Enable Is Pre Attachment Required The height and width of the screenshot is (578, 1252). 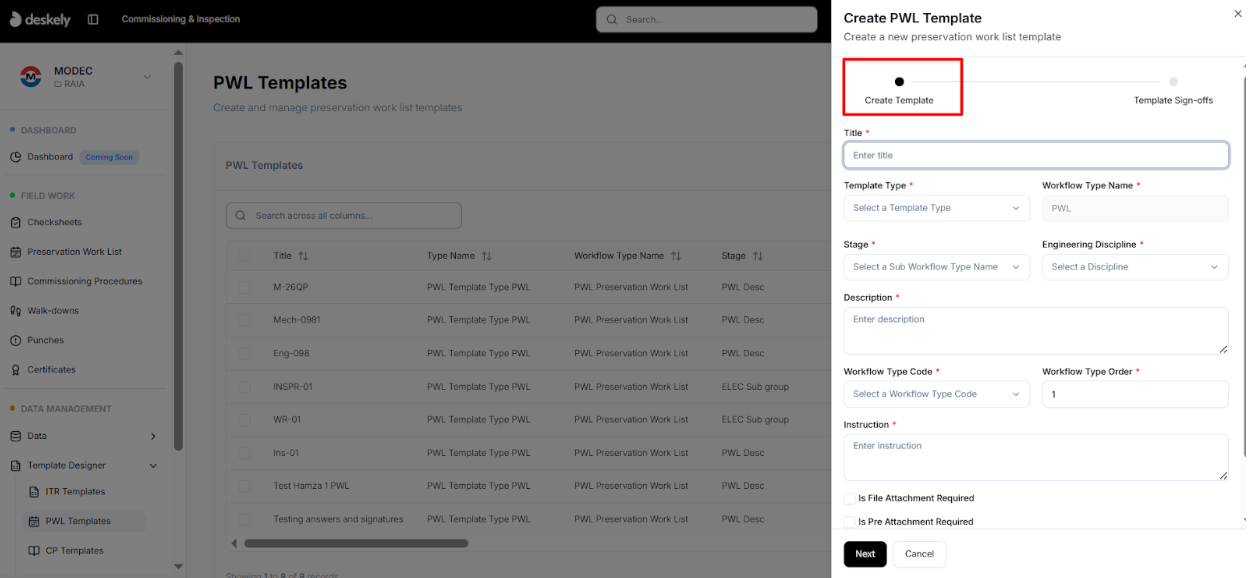coord(849,521)
